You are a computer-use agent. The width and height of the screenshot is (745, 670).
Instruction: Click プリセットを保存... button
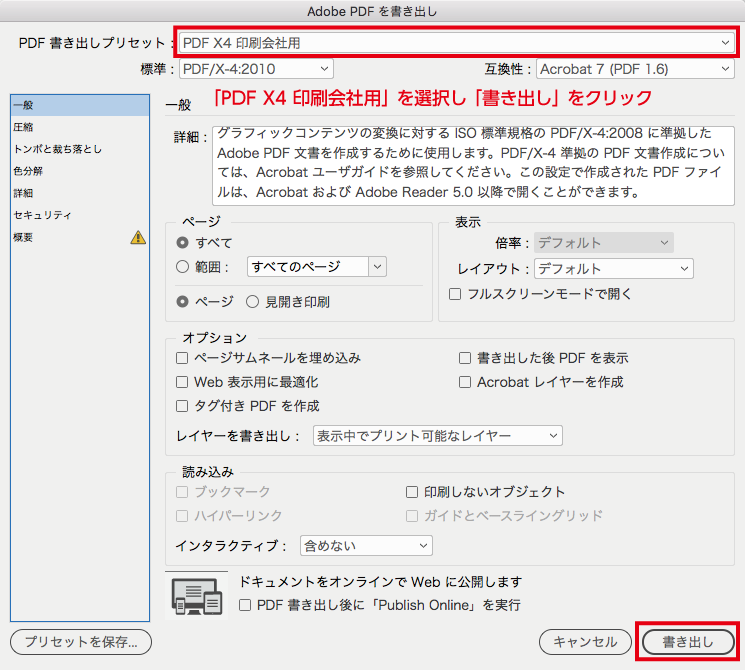click(81, 642)
